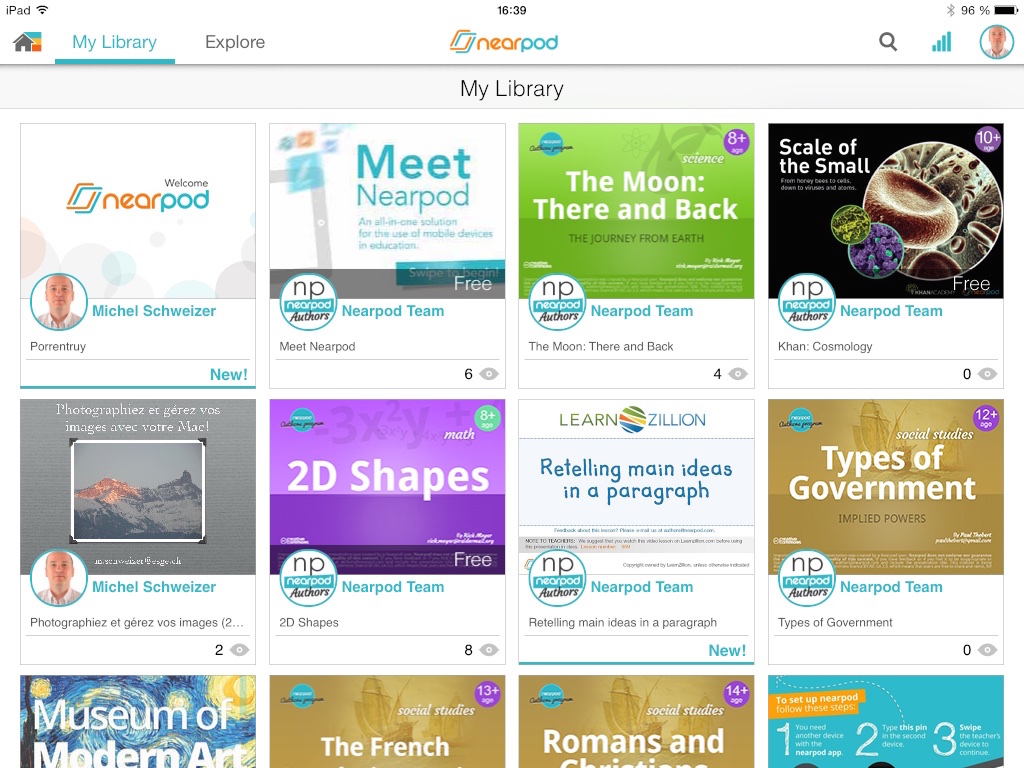Open the Museum of Modern Art lesson
Viewport: 1024px width, 768px height.
tap(138, 722)
